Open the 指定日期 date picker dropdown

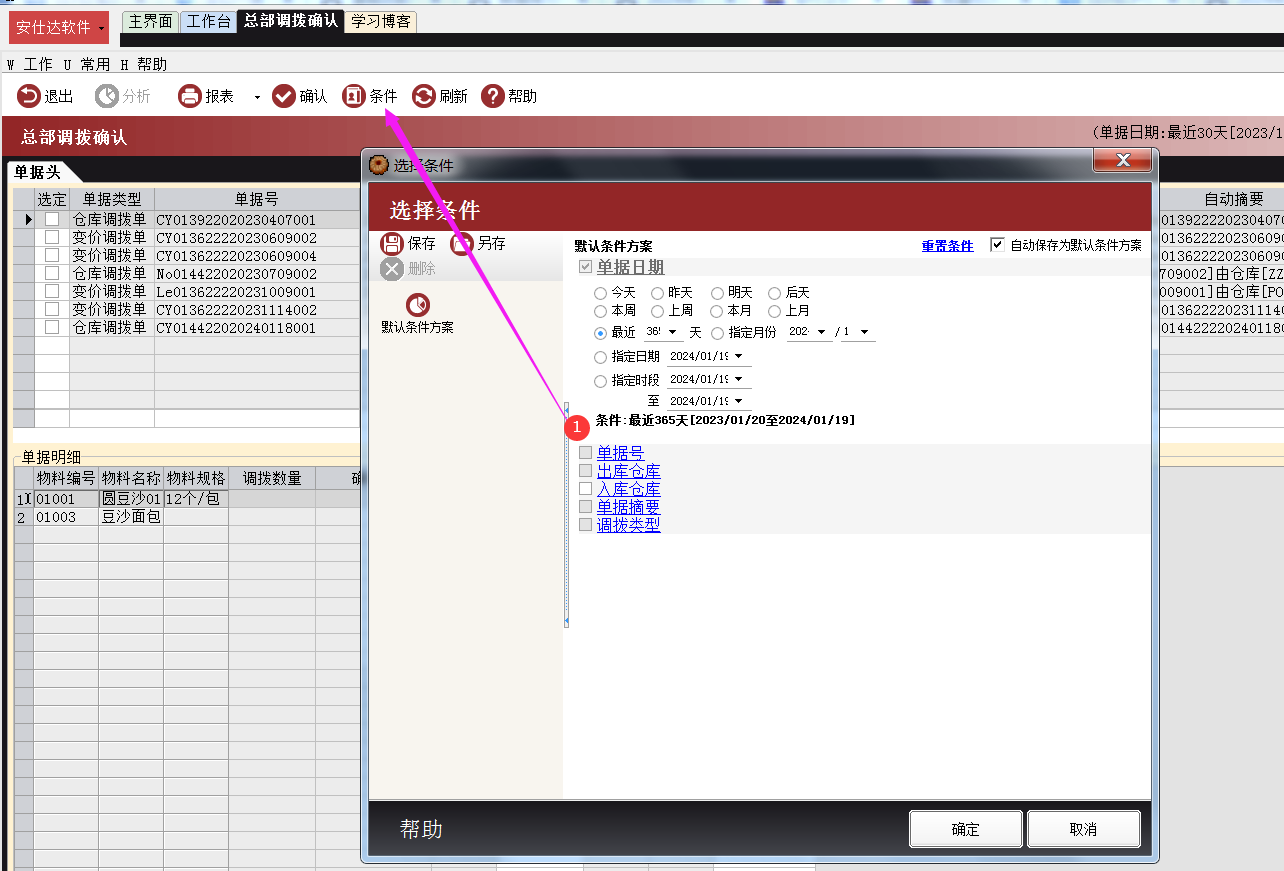click(739, 356)
